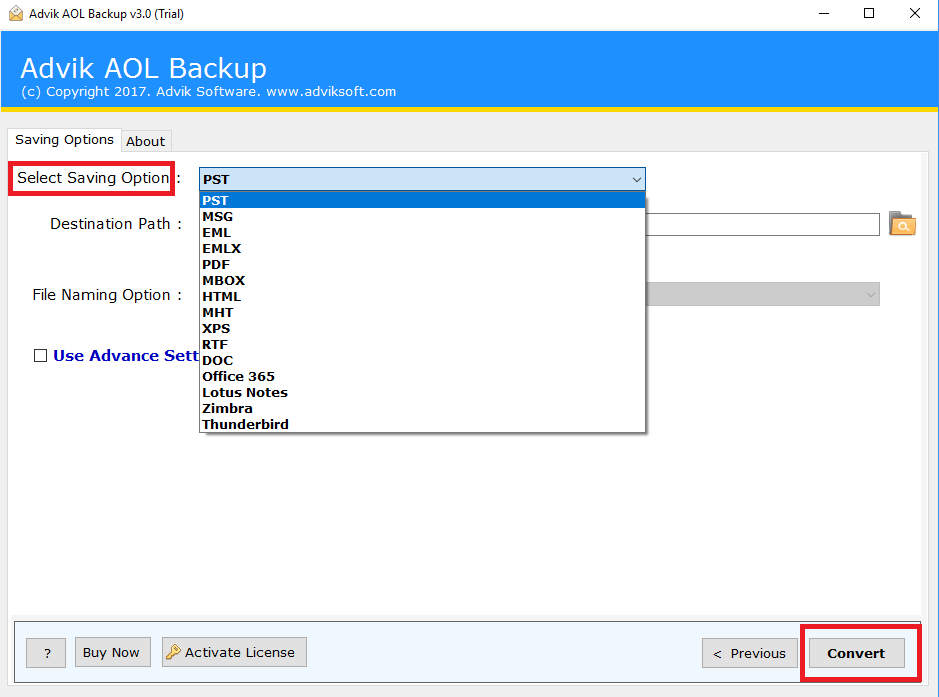
Task: Click the Convert button
Action: (856, 653)
